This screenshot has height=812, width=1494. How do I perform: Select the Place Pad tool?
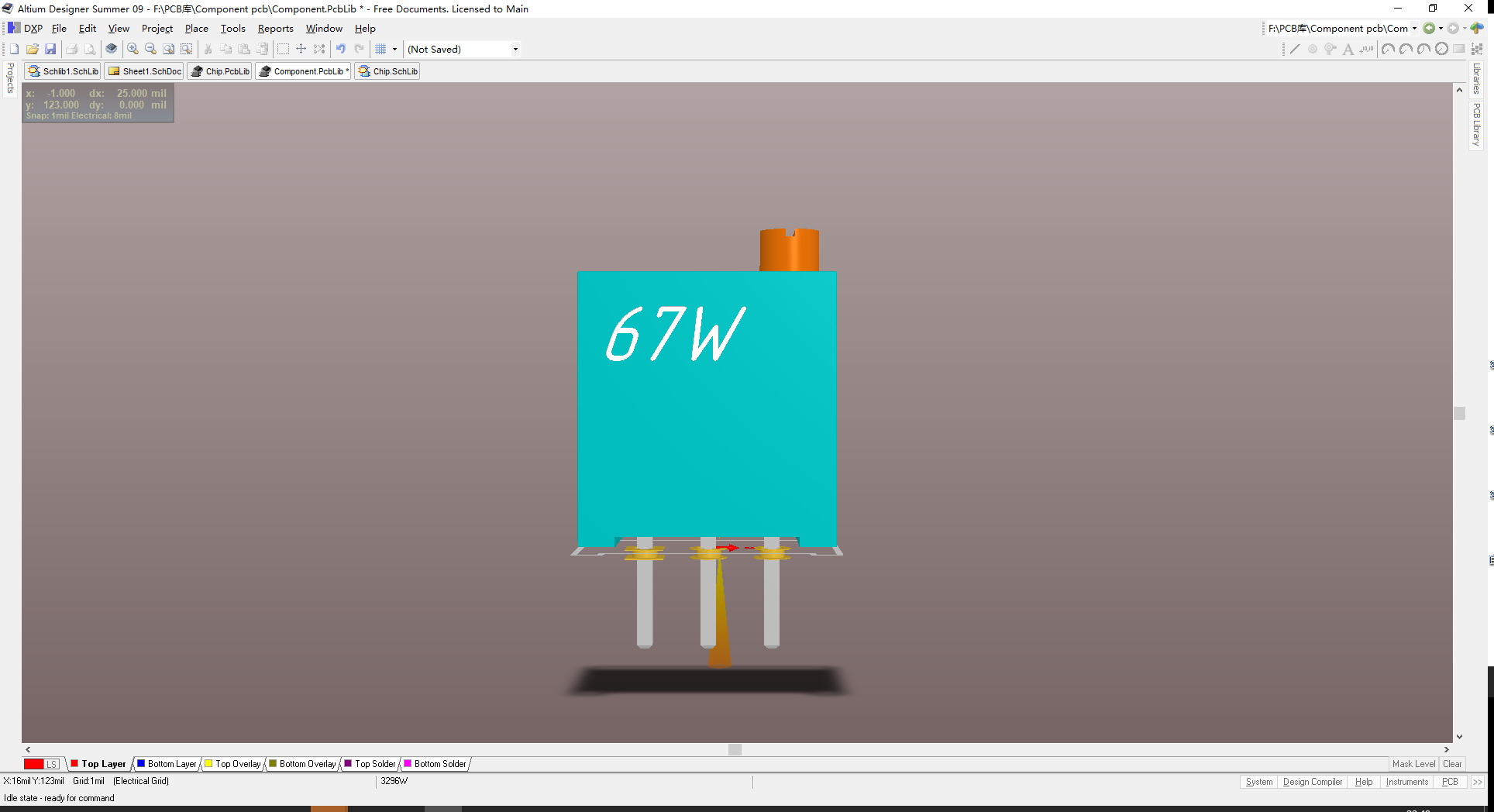pos(1313,49)
